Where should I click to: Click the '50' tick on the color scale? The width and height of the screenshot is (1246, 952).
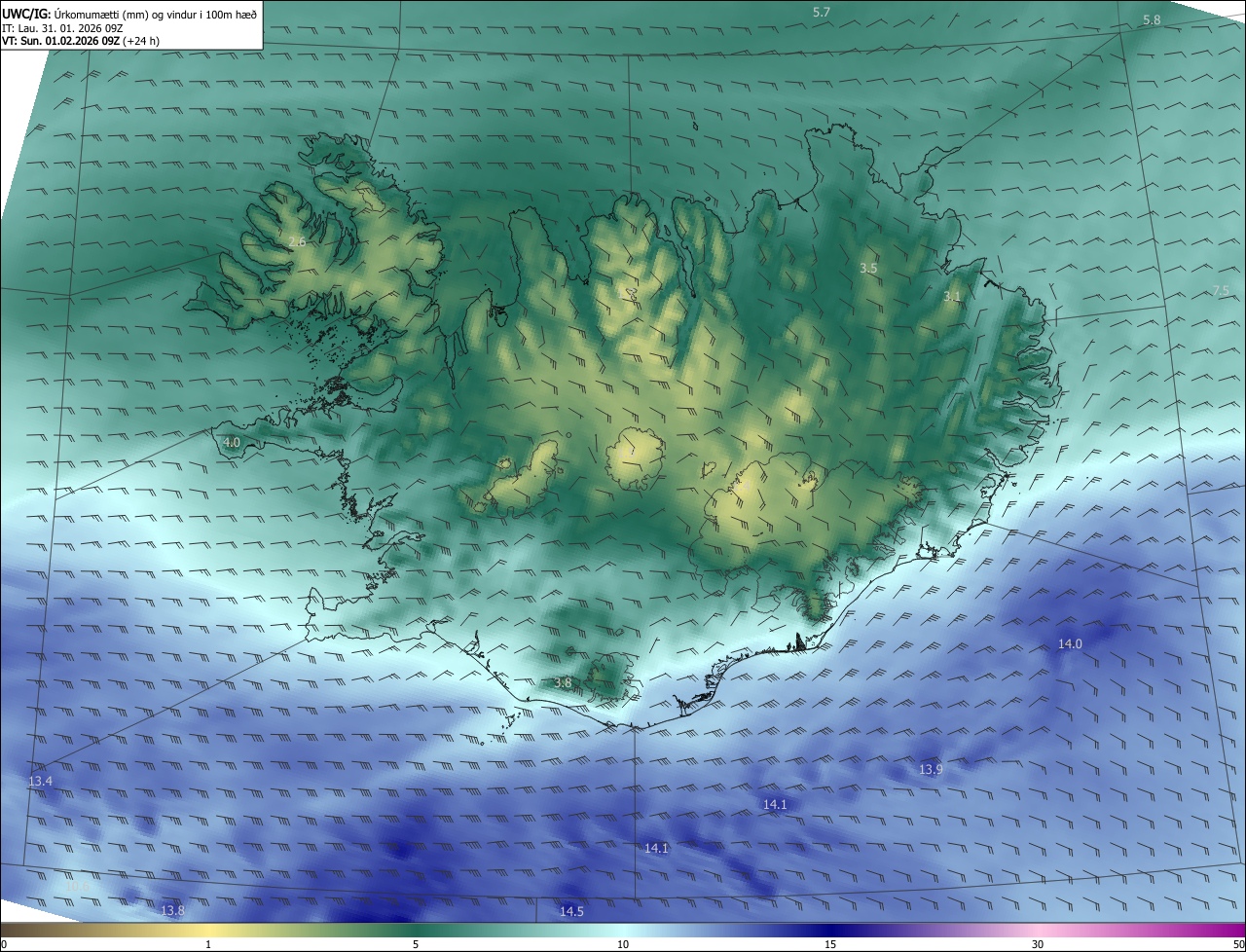1239,944
